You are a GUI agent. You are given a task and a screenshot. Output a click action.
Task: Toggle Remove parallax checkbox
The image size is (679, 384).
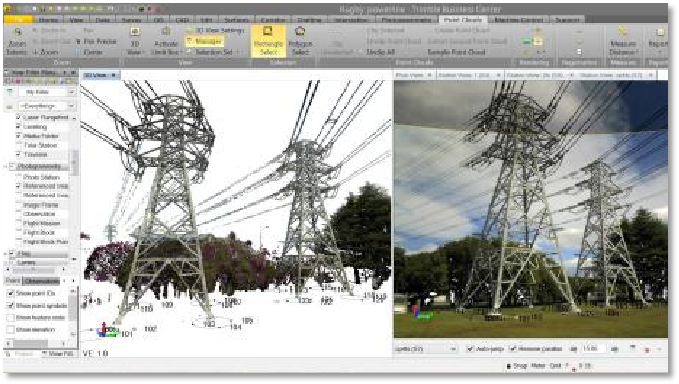coord(513,349)
